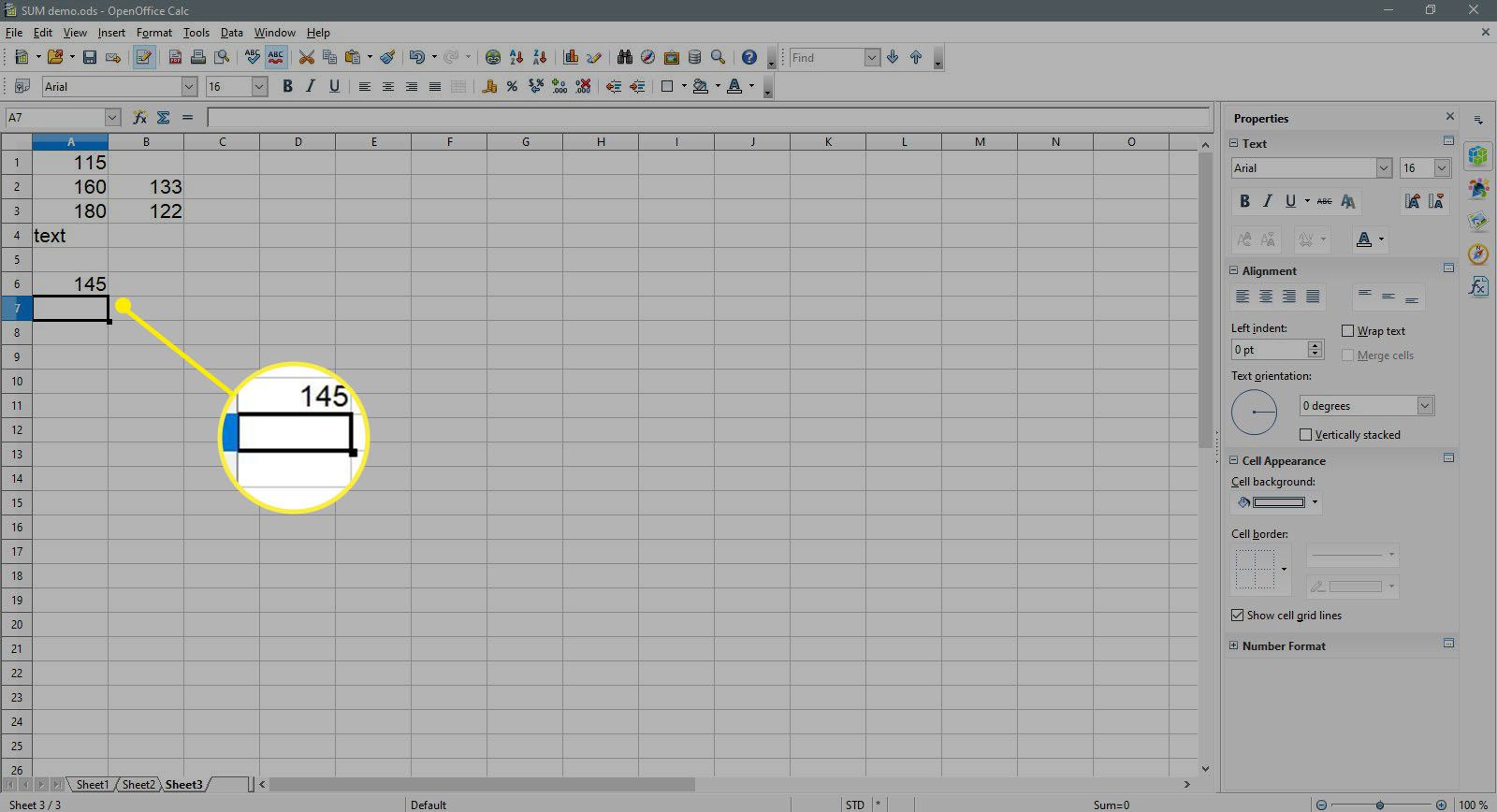Click the Sum sigma icon
Viewport: 1497px width, 812px height.
pos(164,117)
